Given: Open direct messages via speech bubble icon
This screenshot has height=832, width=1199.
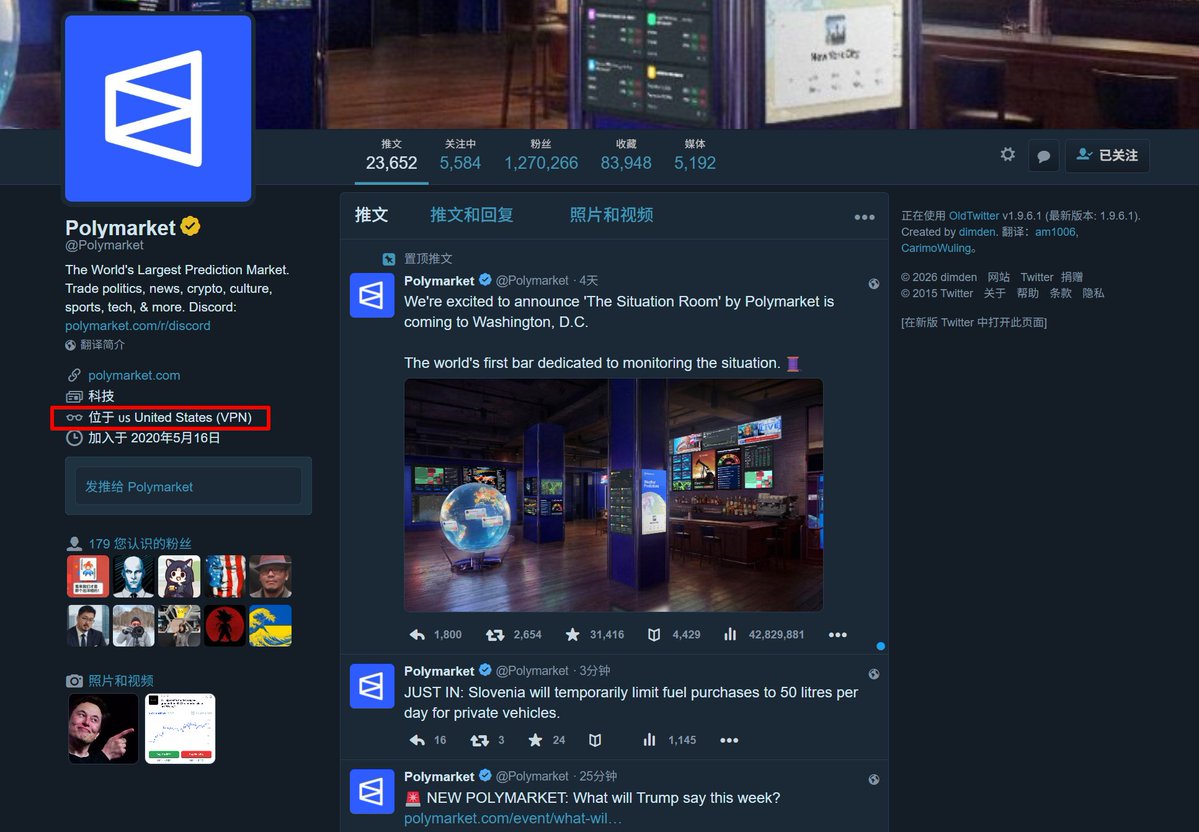Looking at the screenshot, I should coord(1043,155).
